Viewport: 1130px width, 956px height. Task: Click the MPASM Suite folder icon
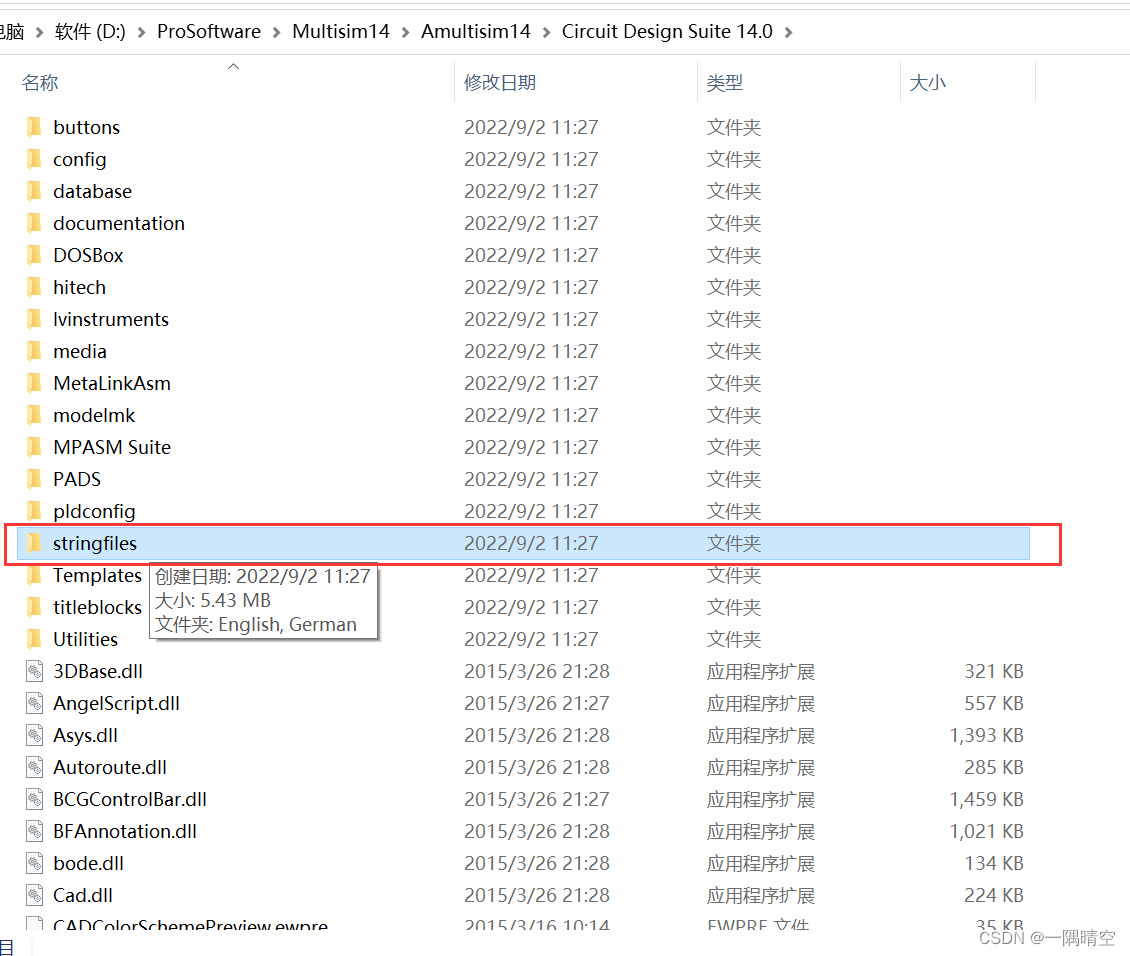point(34,447)
